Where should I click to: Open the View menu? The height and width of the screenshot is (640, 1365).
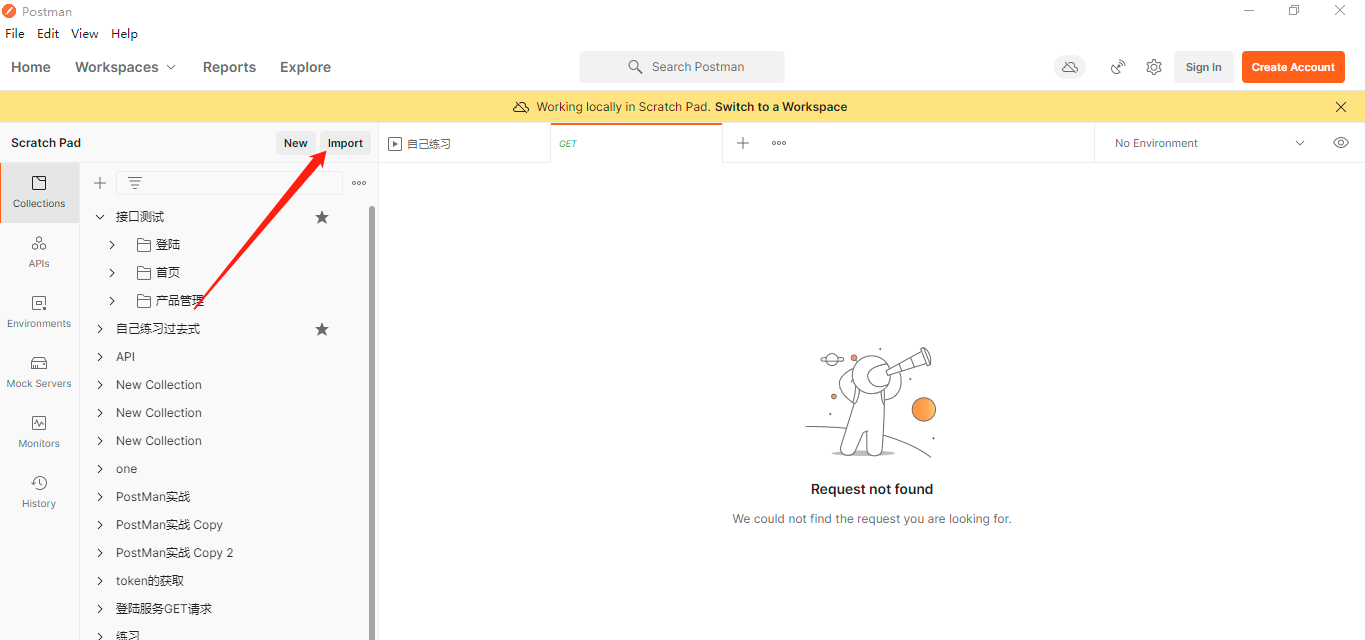point(85,34)
